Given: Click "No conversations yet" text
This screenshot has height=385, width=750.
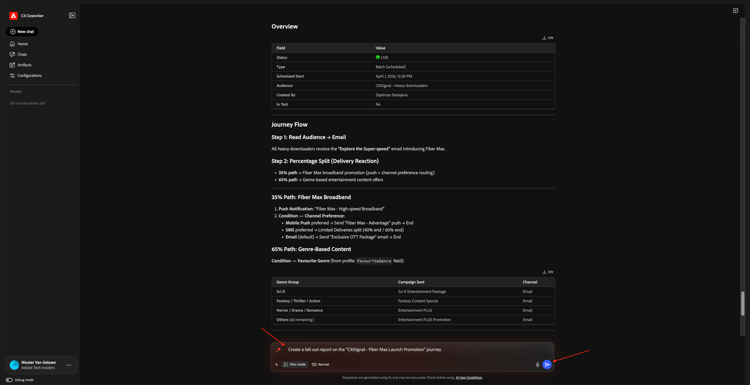Looking at the screenshot, I should tap(28, 103).
